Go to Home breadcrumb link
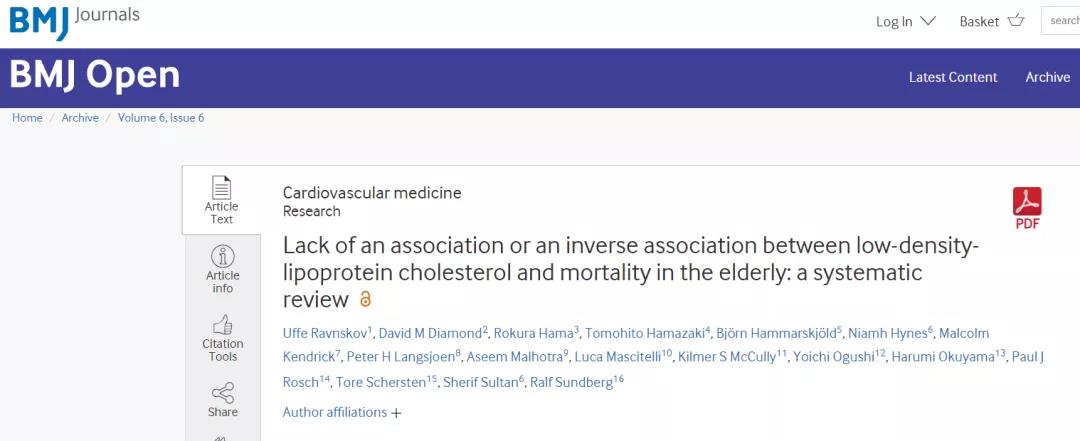This screenshot has height=441, width=1080. click(x=27, y=118)
